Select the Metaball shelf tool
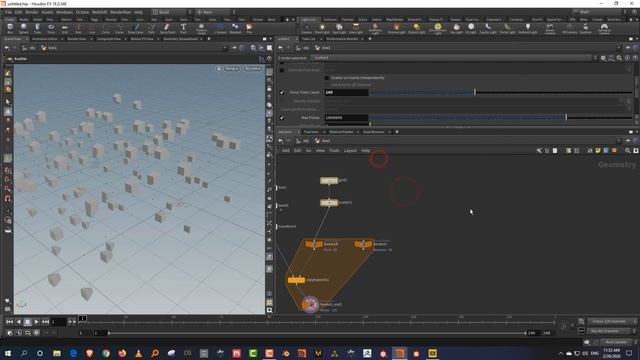The image size is (640, 360). (x=235, y=28)
